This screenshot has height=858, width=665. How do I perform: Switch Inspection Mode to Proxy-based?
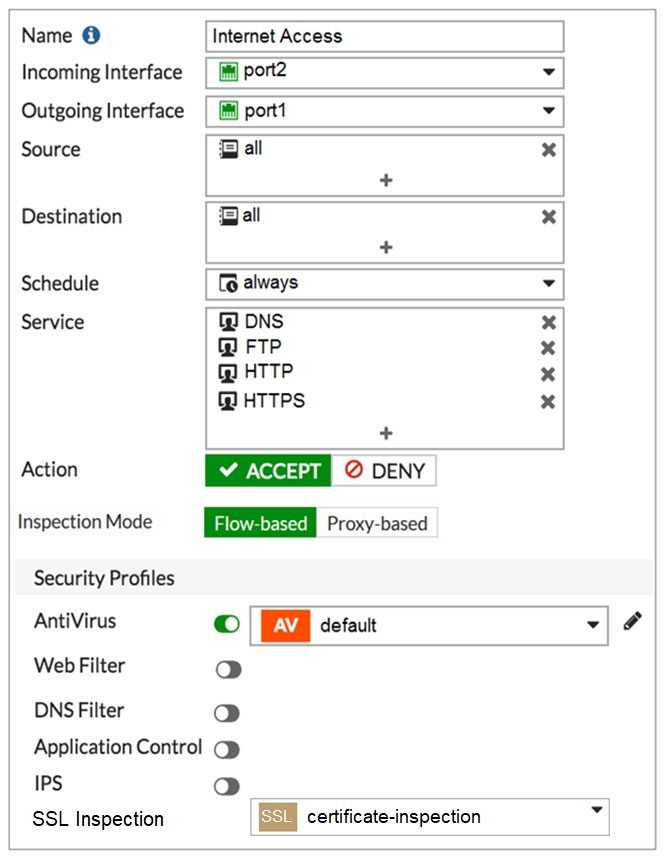pos(377,523)
